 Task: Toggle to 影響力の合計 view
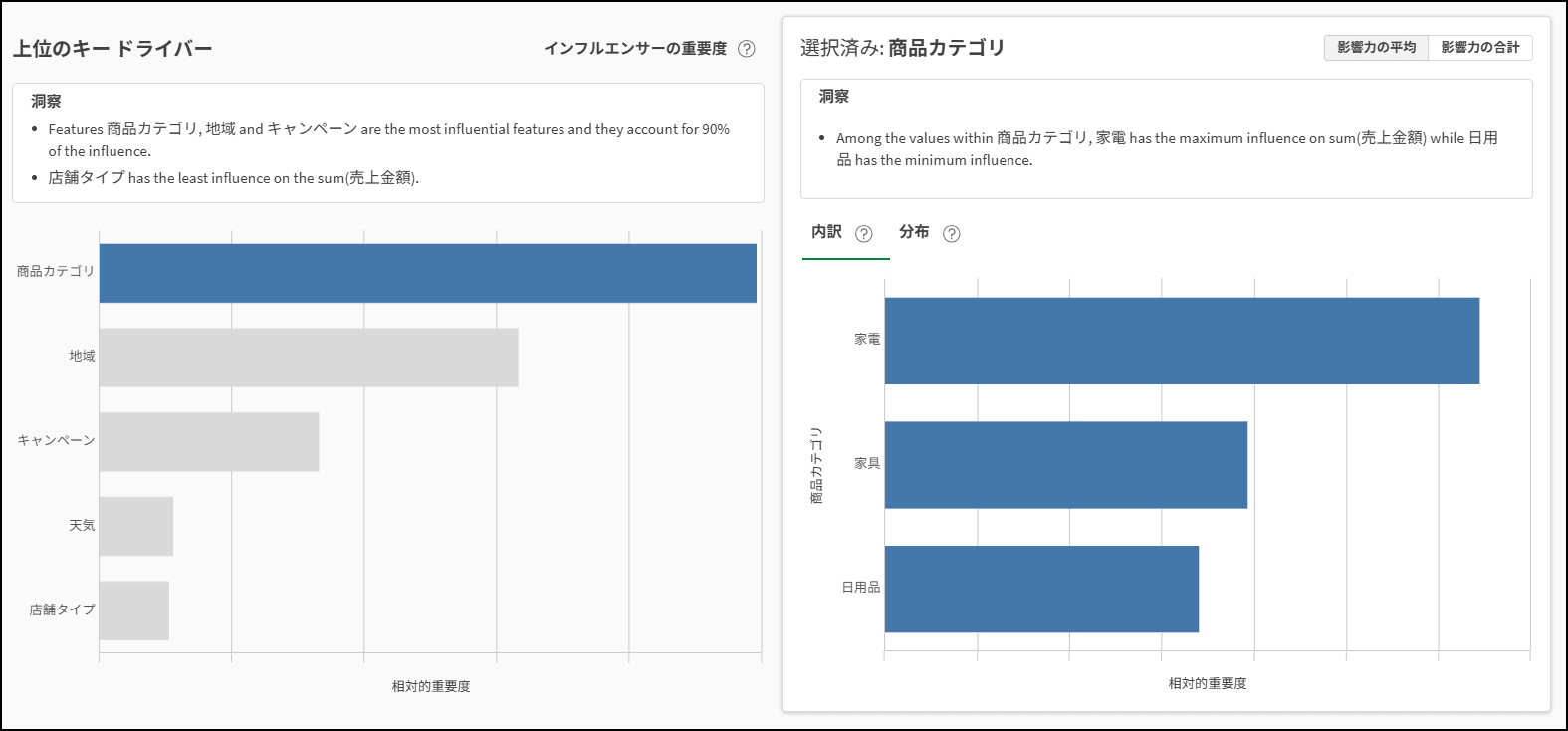pyautogui.click(x=1479, y=48)
